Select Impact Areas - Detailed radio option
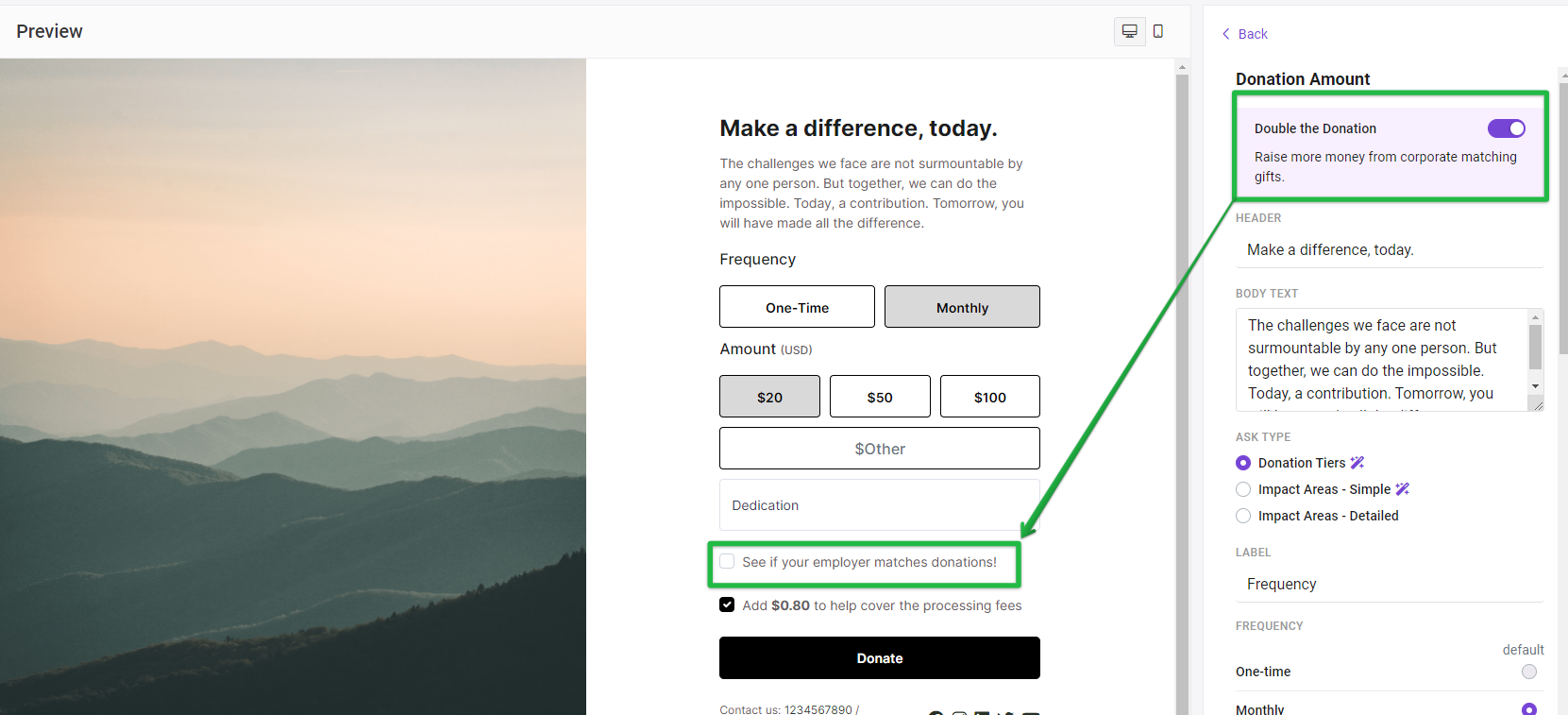1568x715 pixels. point(1243,516)
